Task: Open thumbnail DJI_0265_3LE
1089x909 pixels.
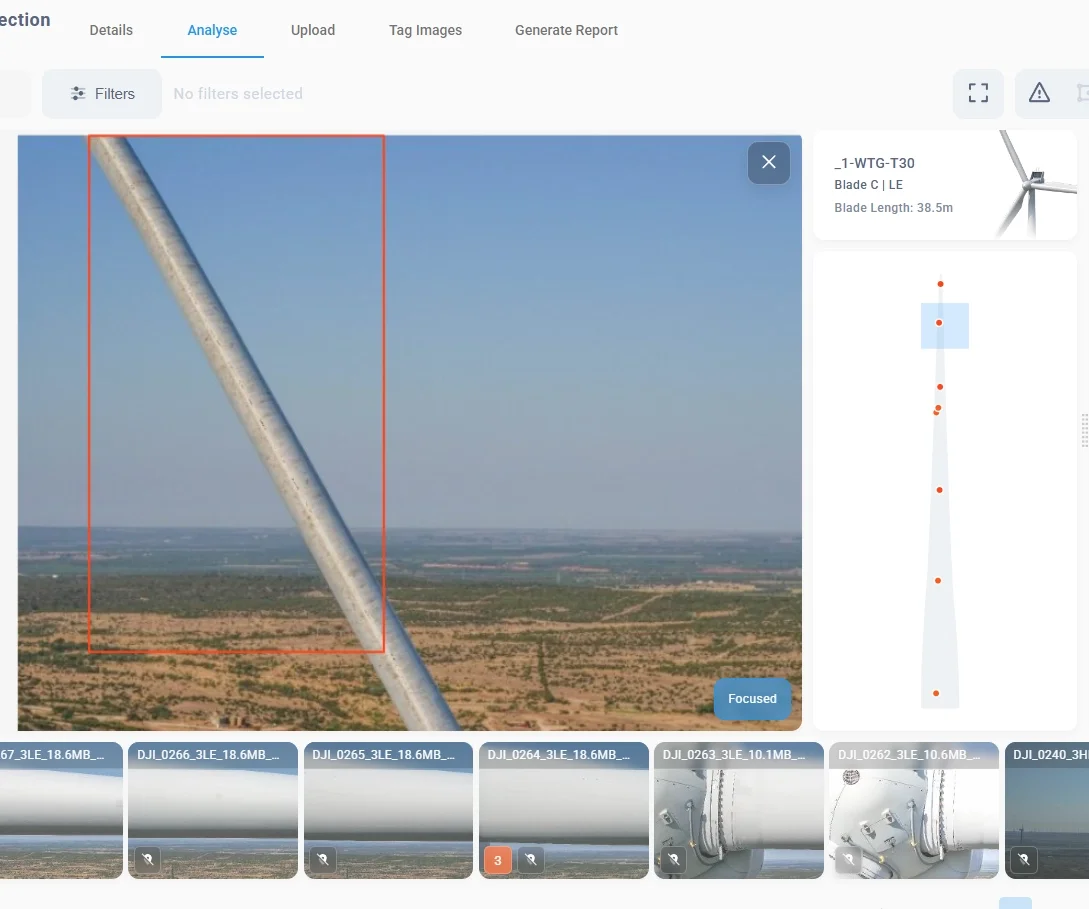Action: [x=388, y=810]
